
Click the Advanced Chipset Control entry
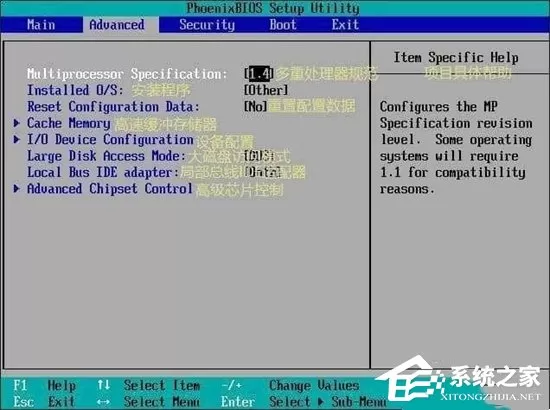pyautogui.click(x=110, y=189)
